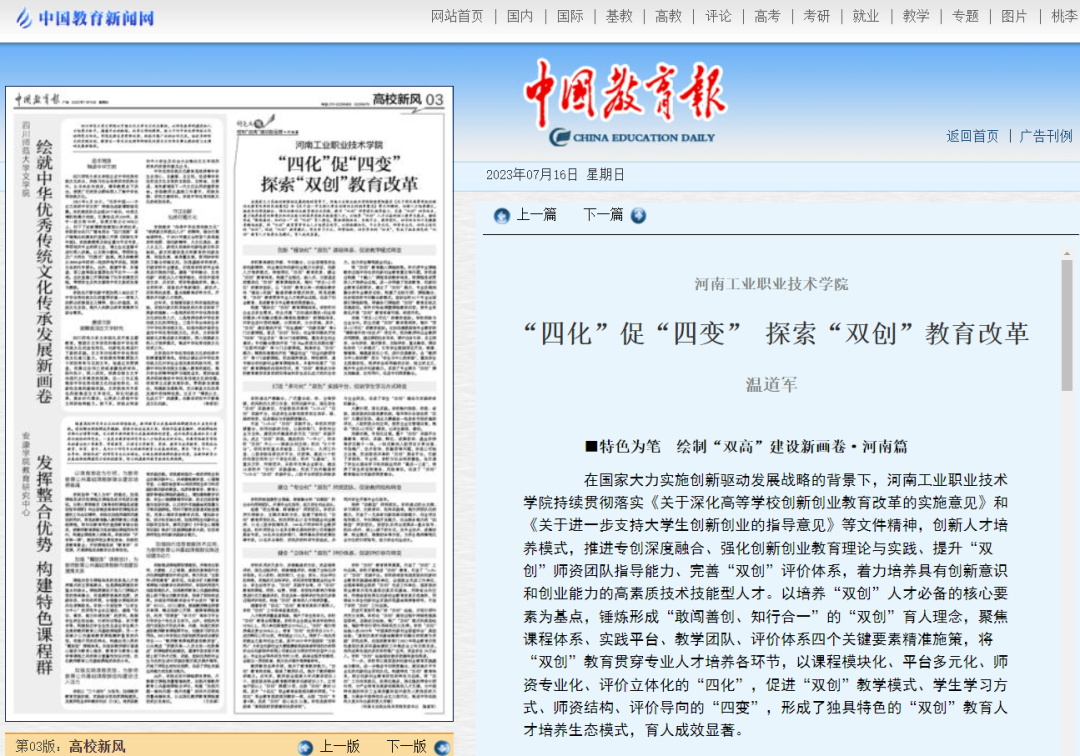This screenshot has height=756, width=1080.
Task: Click the previous article arrow icon
Action: [501, 216]
